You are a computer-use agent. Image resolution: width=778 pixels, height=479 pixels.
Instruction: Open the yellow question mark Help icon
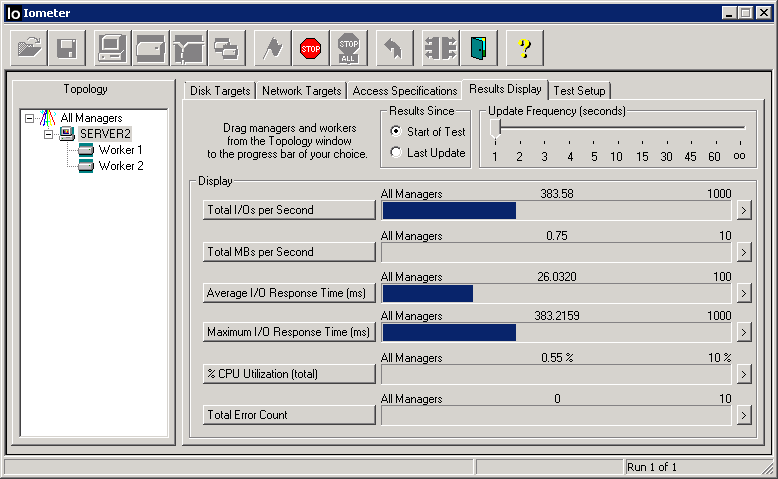(524, 47)
